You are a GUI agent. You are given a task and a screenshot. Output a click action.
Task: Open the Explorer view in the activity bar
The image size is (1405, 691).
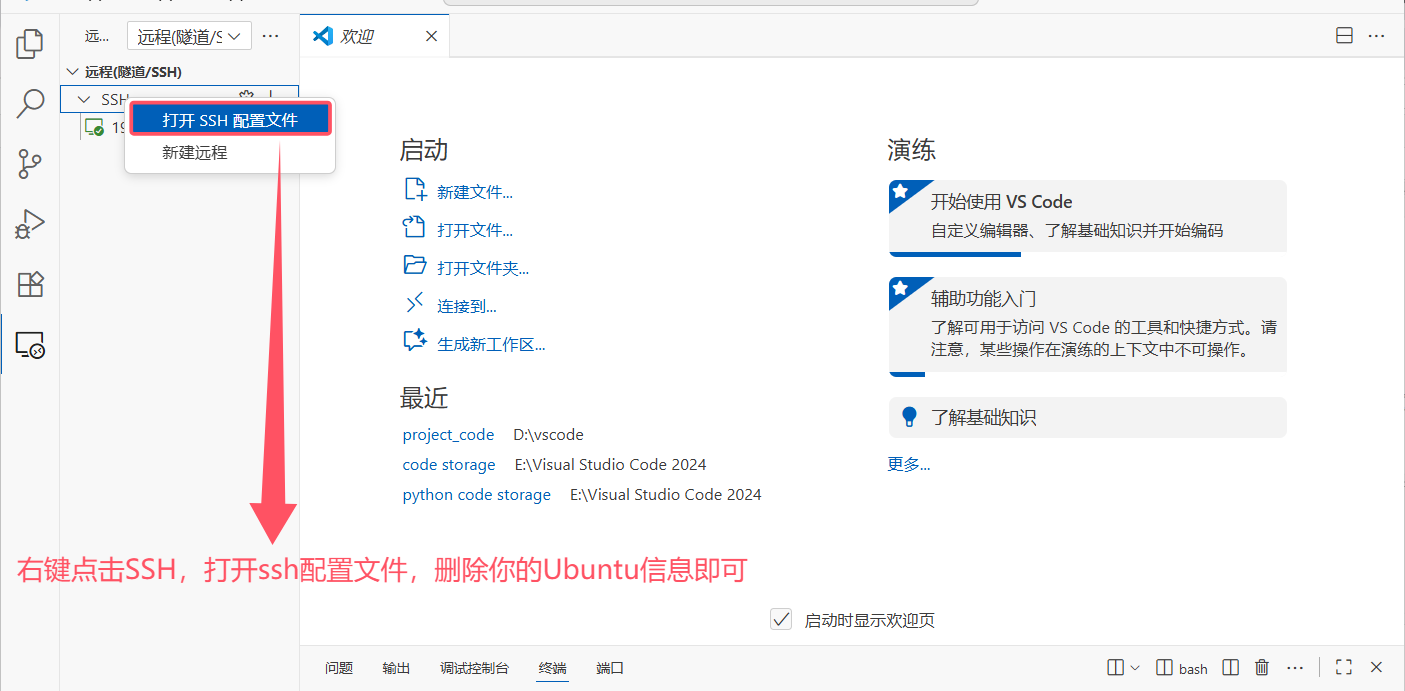[x=29, y=44]
